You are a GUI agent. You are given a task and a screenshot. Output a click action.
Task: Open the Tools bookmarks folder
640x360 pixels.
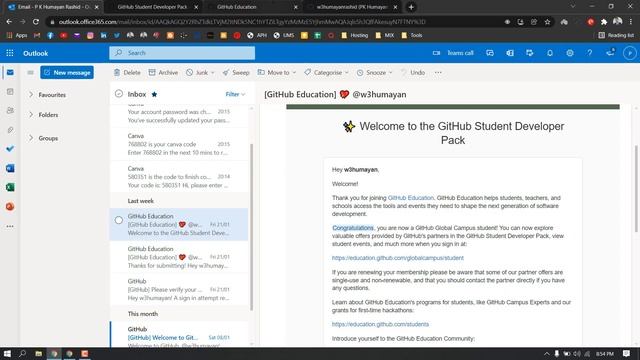click(411, 36)
